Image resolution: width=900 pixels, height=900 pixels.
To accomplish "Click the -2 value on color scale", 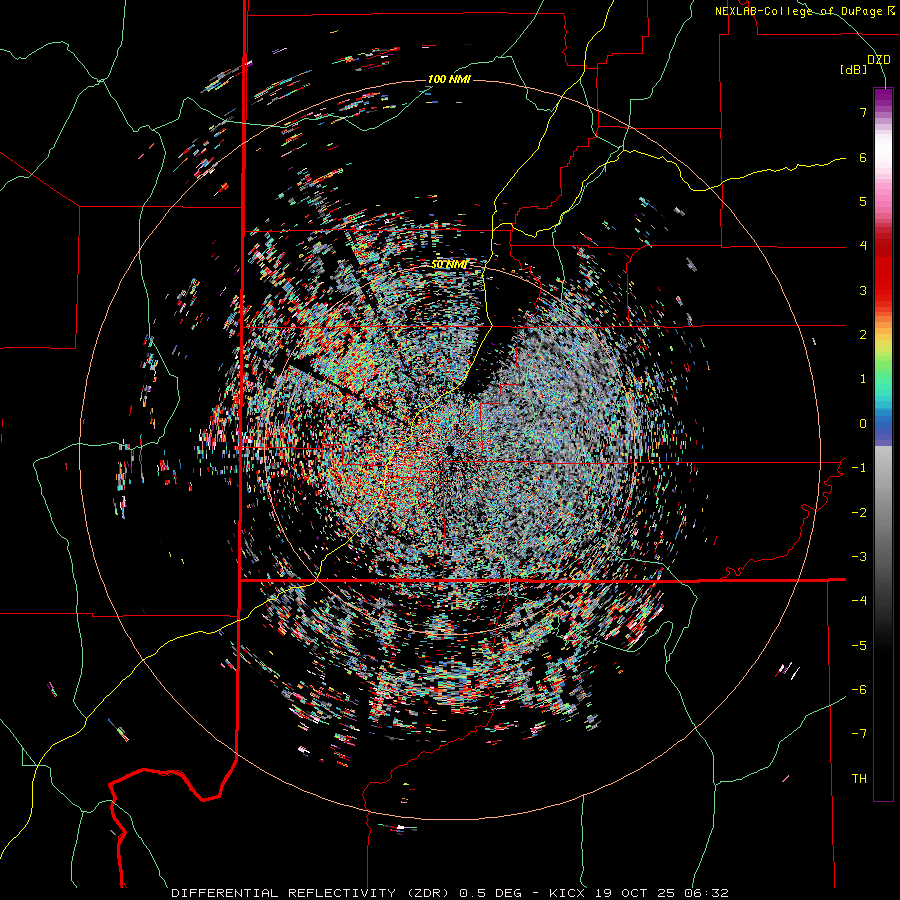I will [x=859, y=513].
